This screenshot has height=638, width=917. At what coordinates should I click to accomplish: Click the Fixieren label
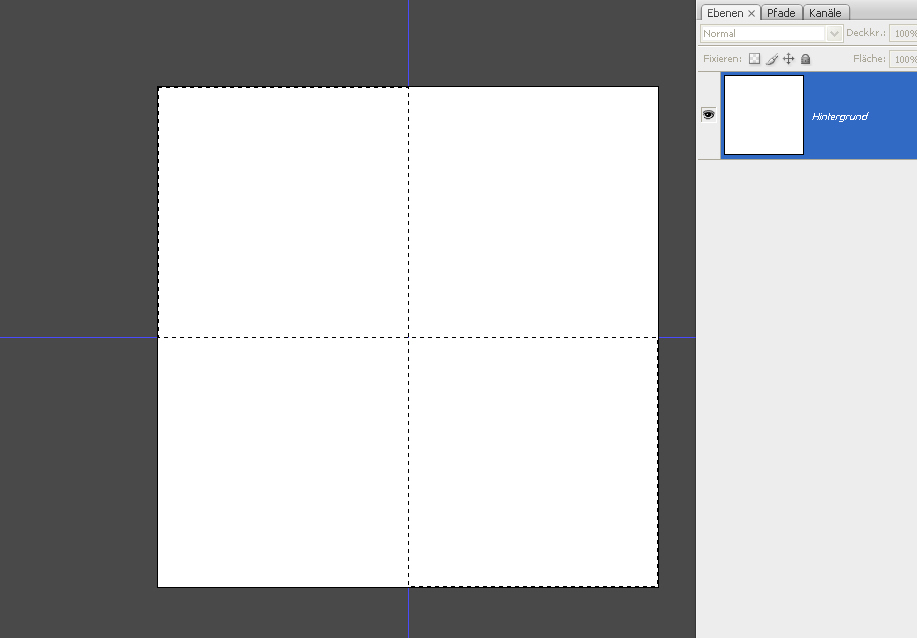722,58
